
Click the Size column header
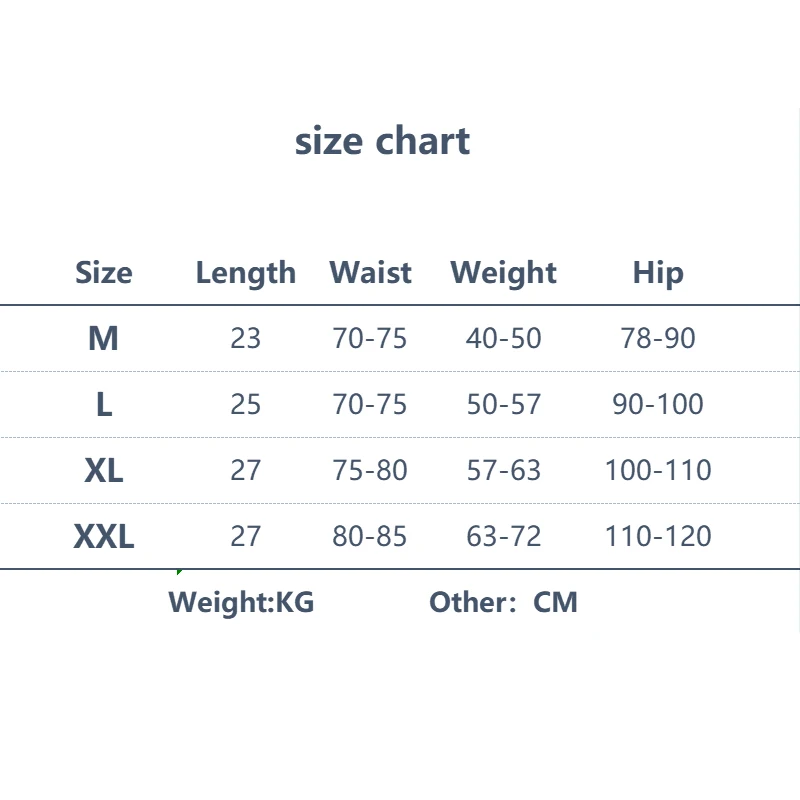104,272
